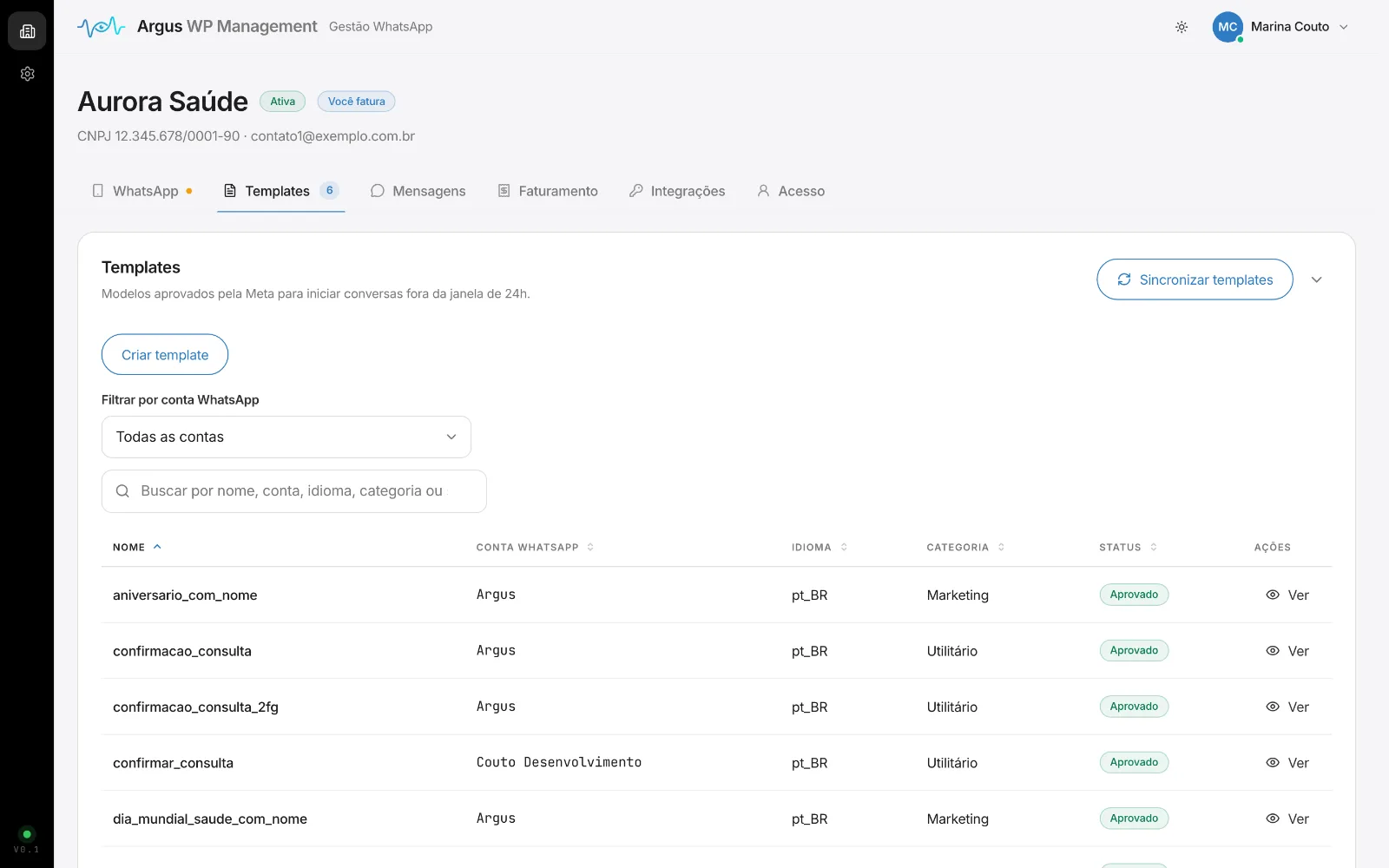Open the settings gear in sidebar

27,74
